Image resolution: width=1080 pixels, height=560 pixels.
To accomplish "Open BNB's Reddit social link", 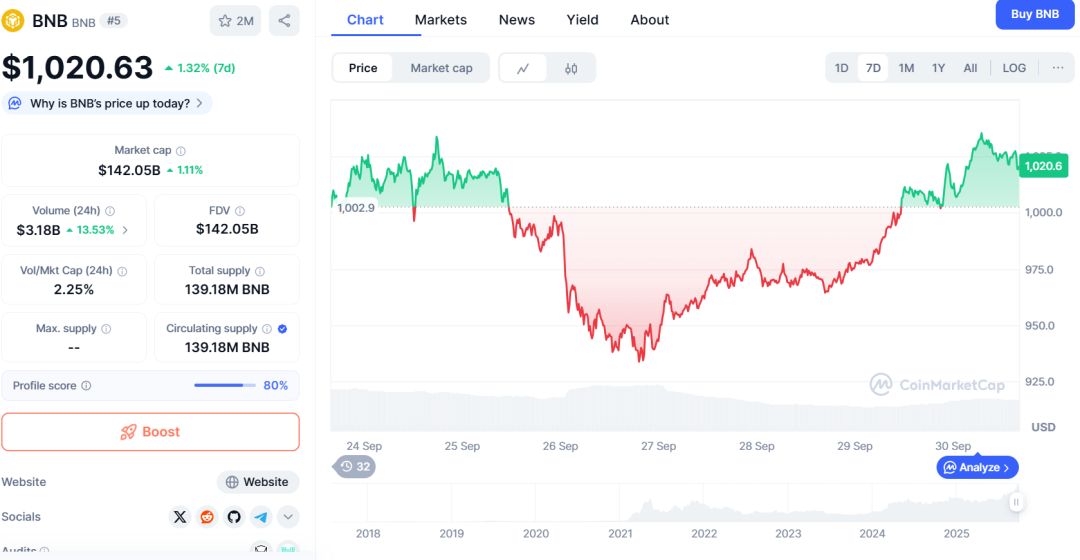I will point(207,517).
